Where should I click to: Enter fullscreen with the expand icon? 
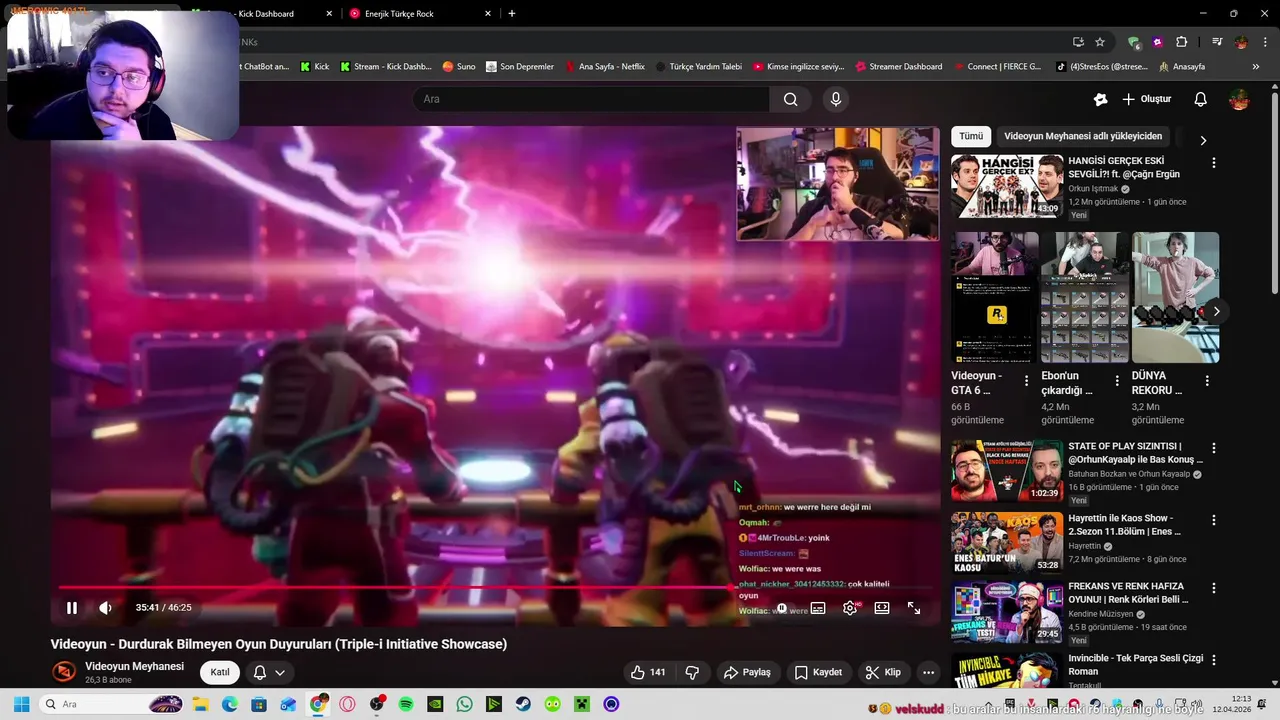click(x=914, y=608)
